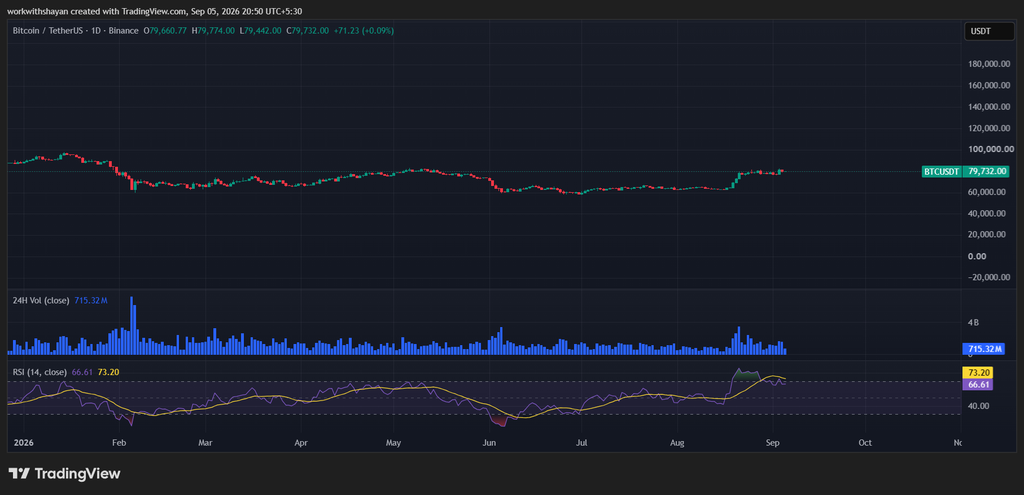The width and height of the screenshot is (1024, 495).
Task: Click the yellow 73.20 RSI axis tag
Action: coord(976,373)
